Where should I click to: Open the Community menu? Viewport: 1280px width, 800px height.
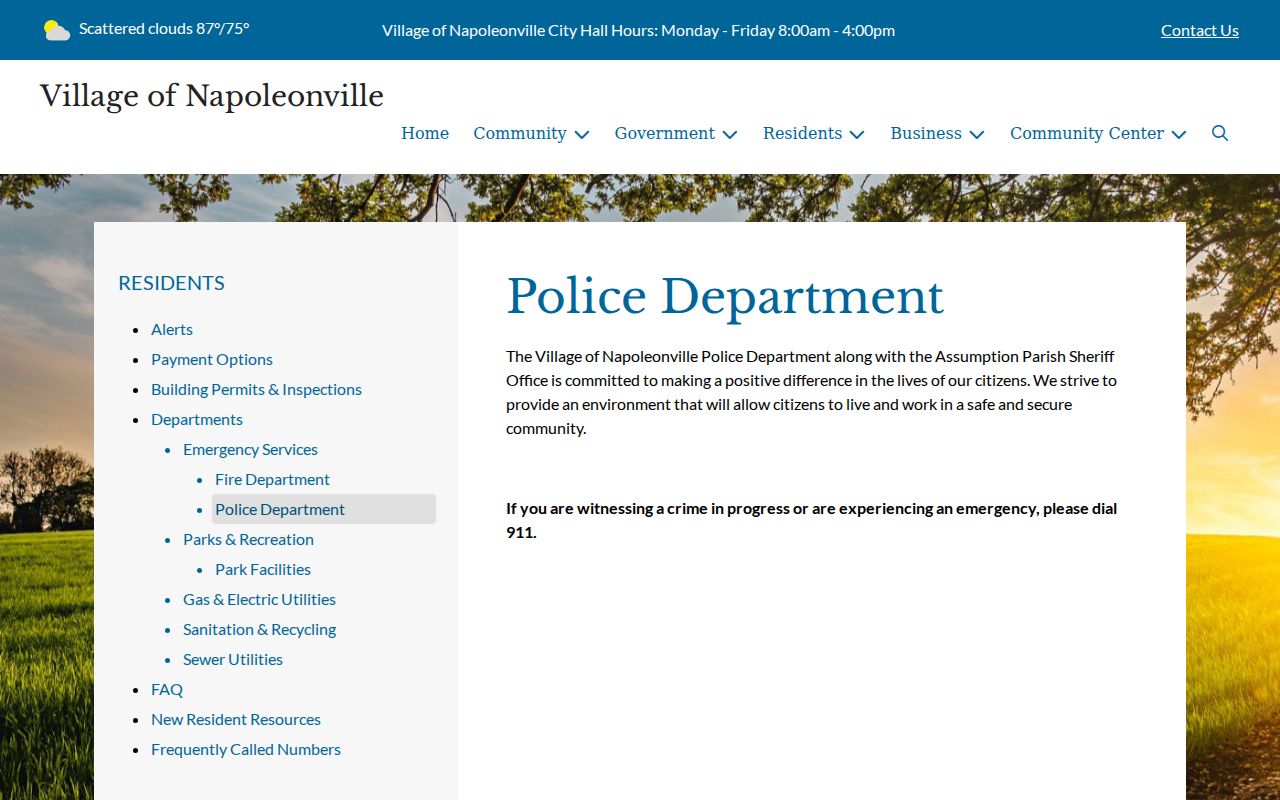(x=520, y=133)
